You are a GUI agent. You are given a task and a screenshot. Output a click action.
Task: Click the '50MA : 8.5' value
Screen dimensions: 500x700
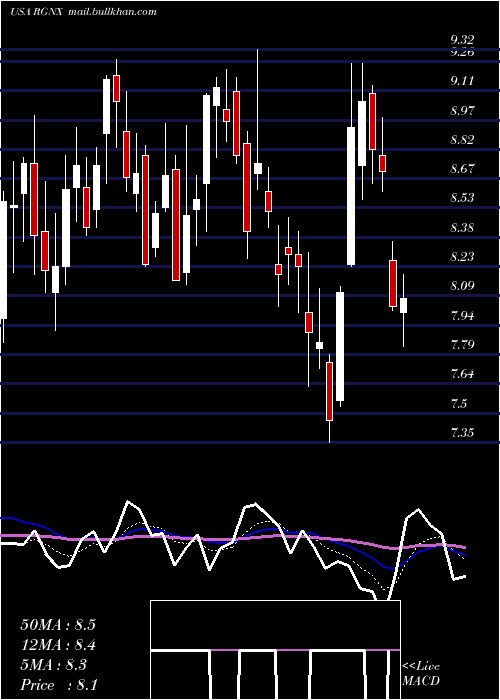pos(58,625)
